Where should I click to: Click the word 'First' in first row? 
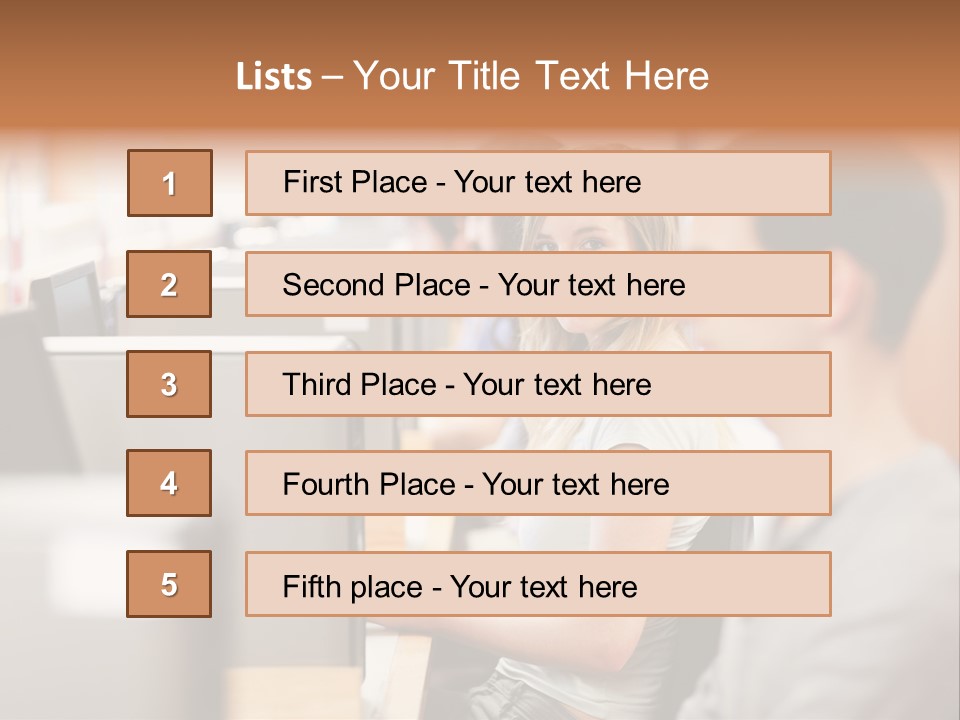click(304, 182)
